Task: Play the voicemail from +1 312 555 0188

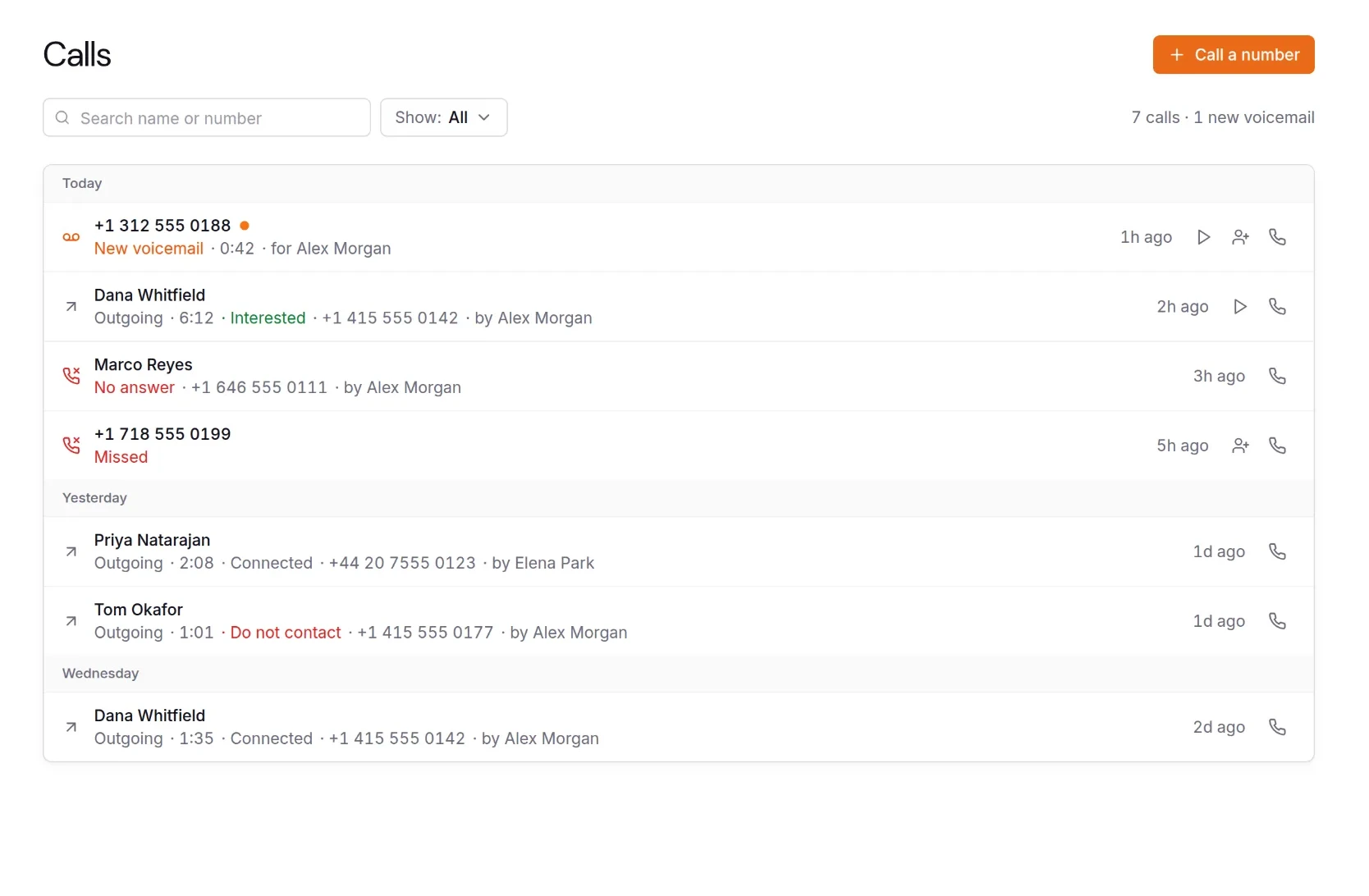Action: (x=1203, y=237)
